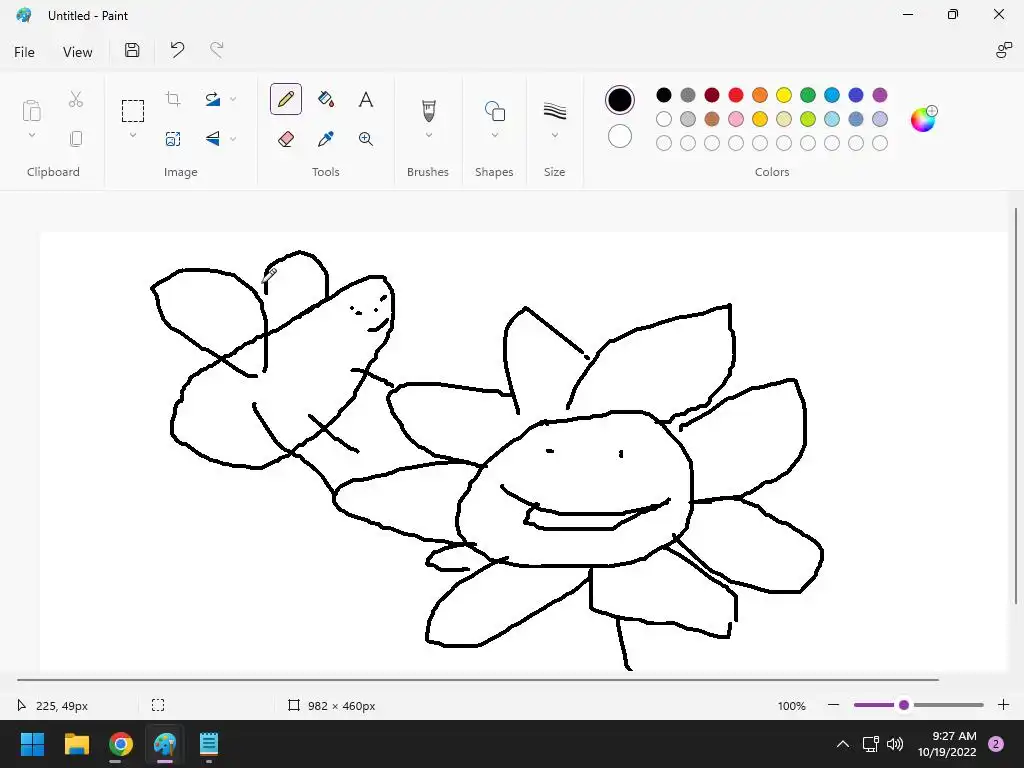The image size is (1024, 768).
Task: Open the Brushes tool icon
Action: point(428,110)
